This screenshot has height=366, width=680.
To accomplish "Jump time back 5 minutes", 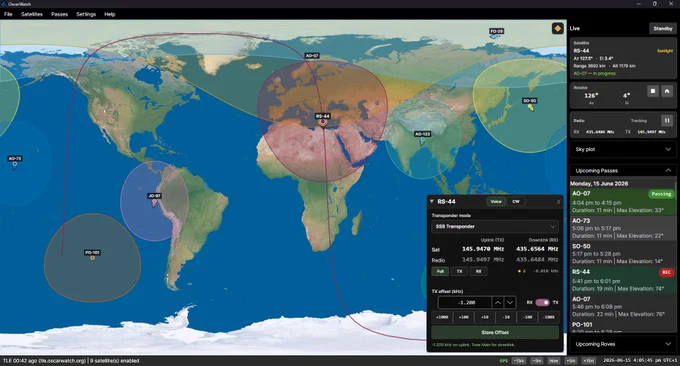I will [537, 361].
